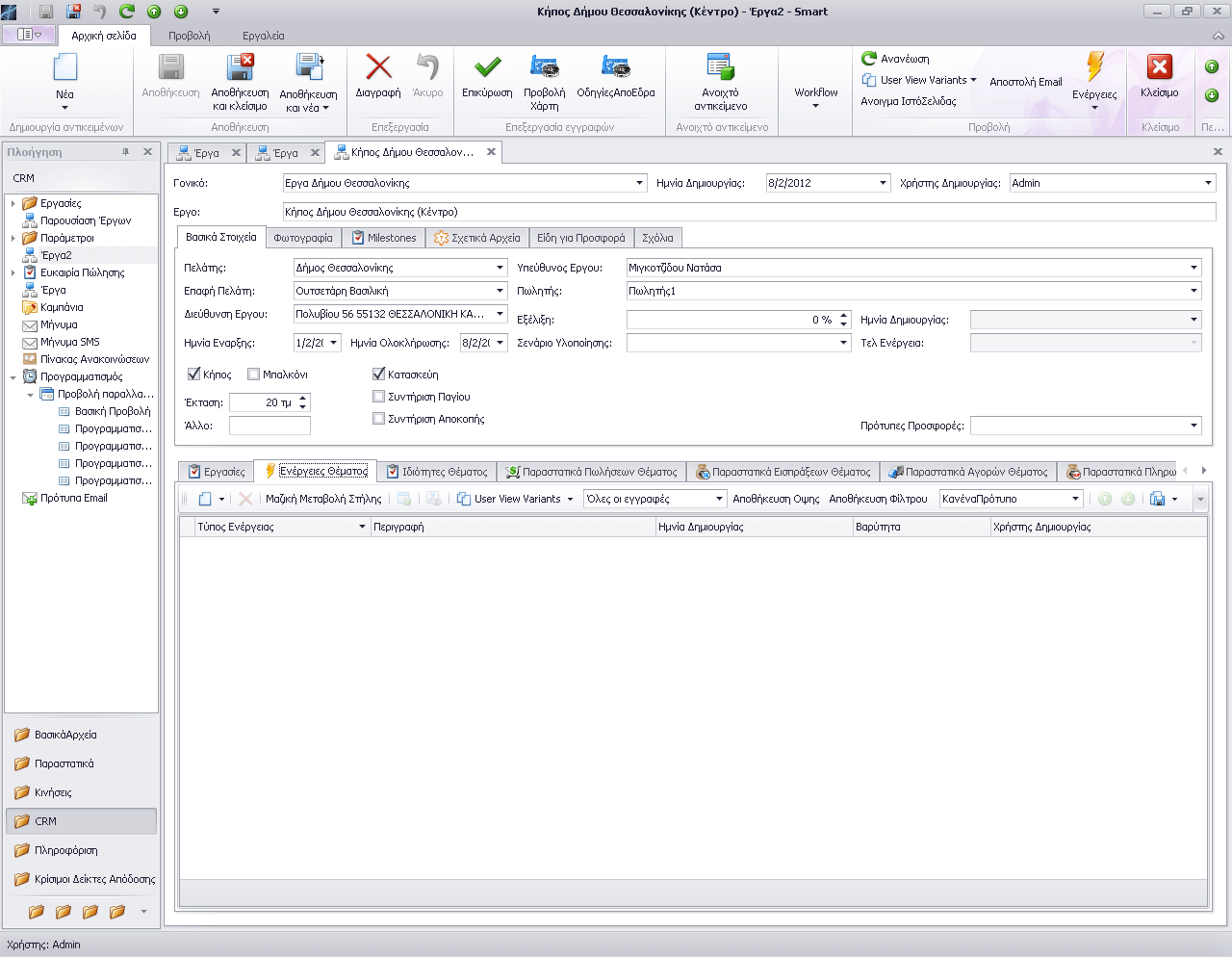Image resolution: width=1232 pixels, height=957 pixels.
Task: Click the Επικύρωση green checkmark icon
Action: coord(487,67)
